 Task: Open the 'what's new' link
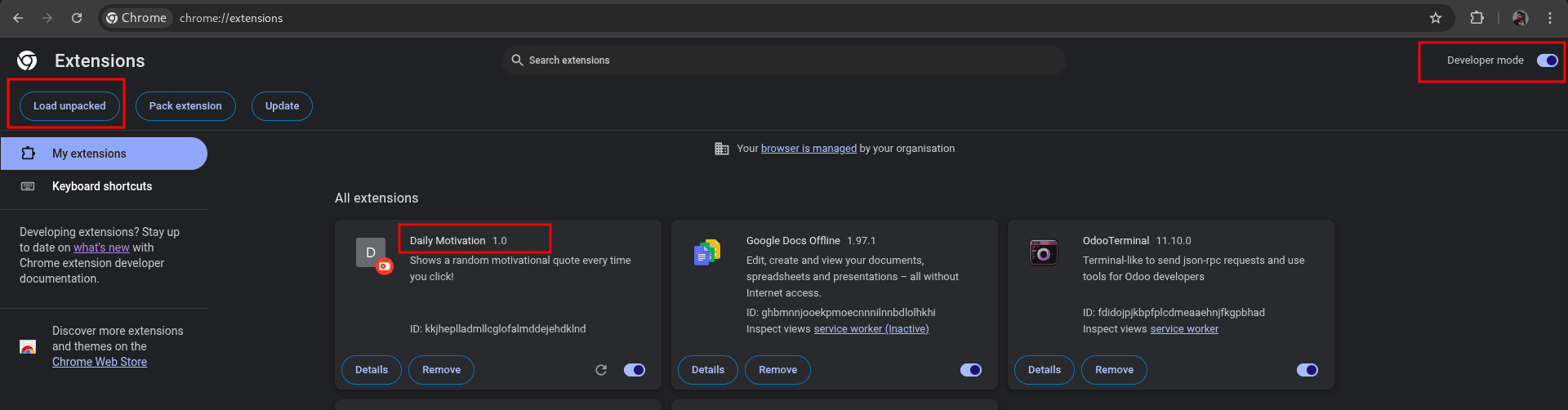point(101,247)
